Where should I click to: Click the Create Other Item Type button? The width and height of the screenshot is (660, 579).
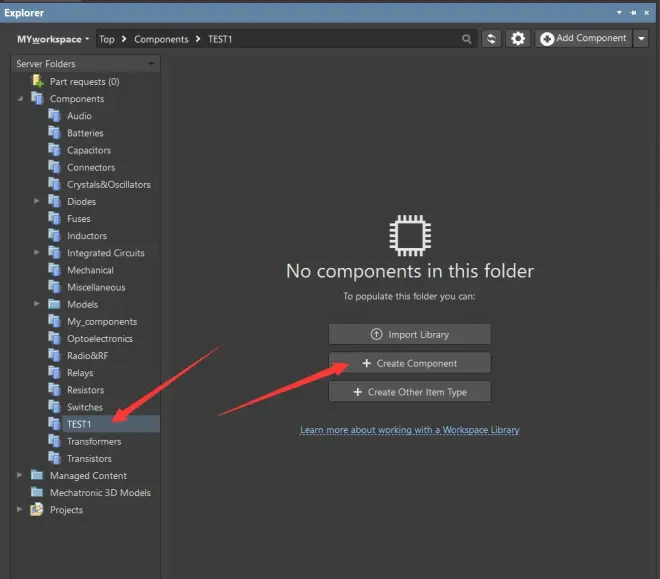click(x=410, y=392)
